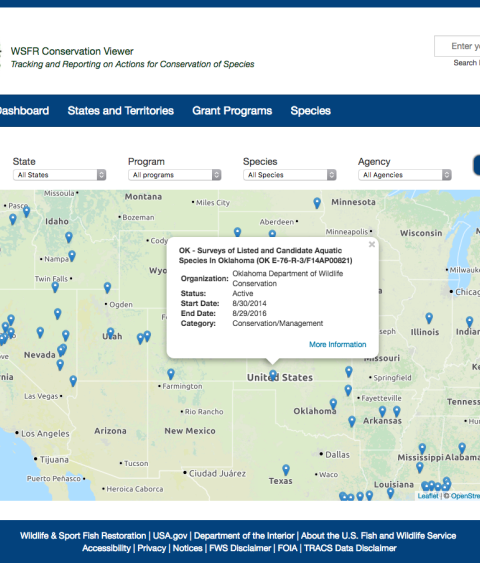This screenshot has height=563, width=480.
Task: Select the map pin above Twin Falls southwest
Action: (55, 287)
